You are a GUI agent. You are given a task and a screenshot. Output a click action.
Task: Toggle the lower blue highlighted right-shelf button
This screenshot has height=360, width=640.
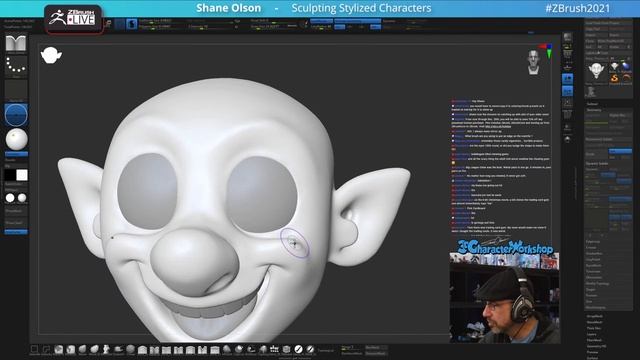click(x=567, y=91)
